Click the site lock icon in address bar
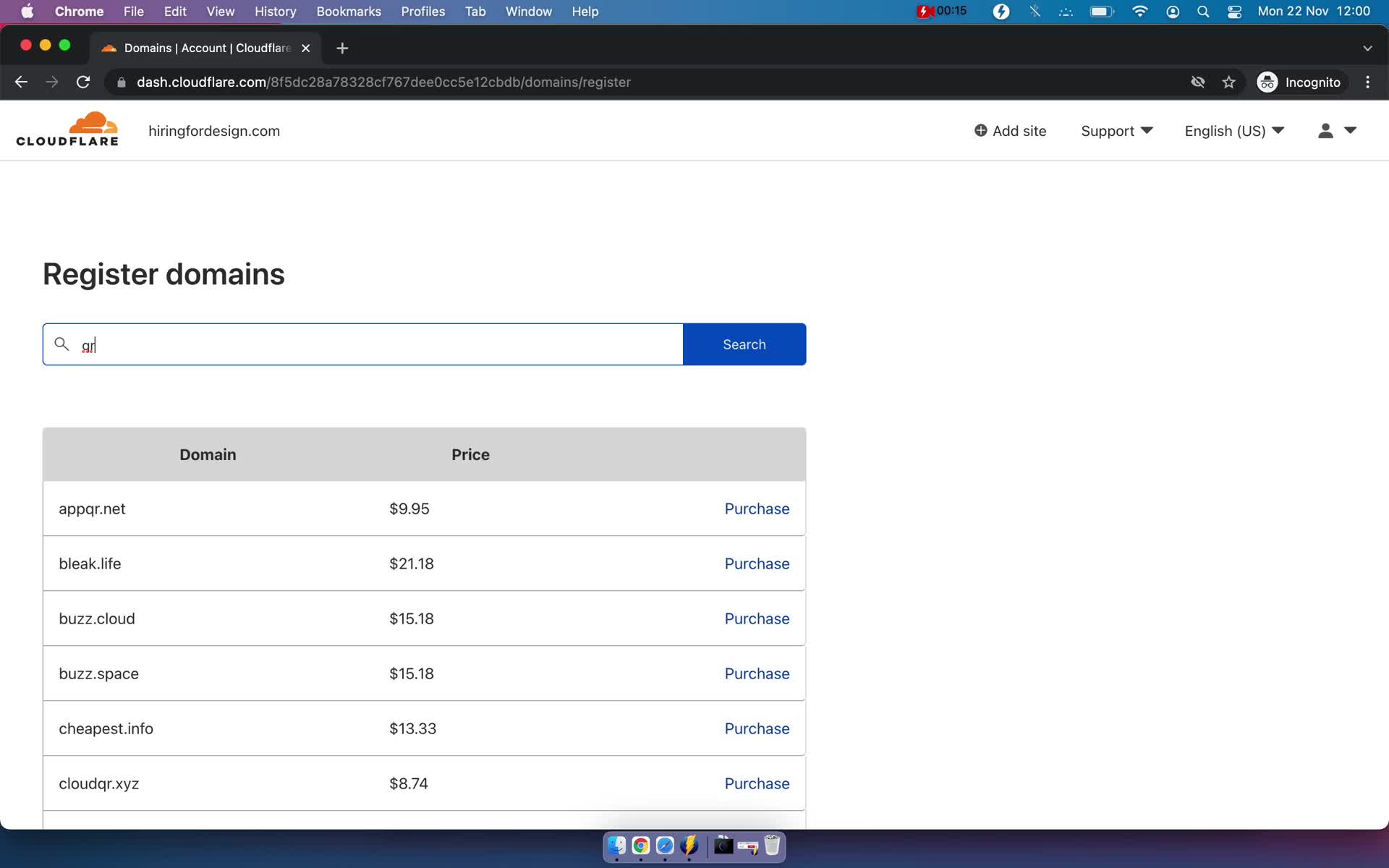The height and width of the screenshot is (868, 1389). coord(122,82)
